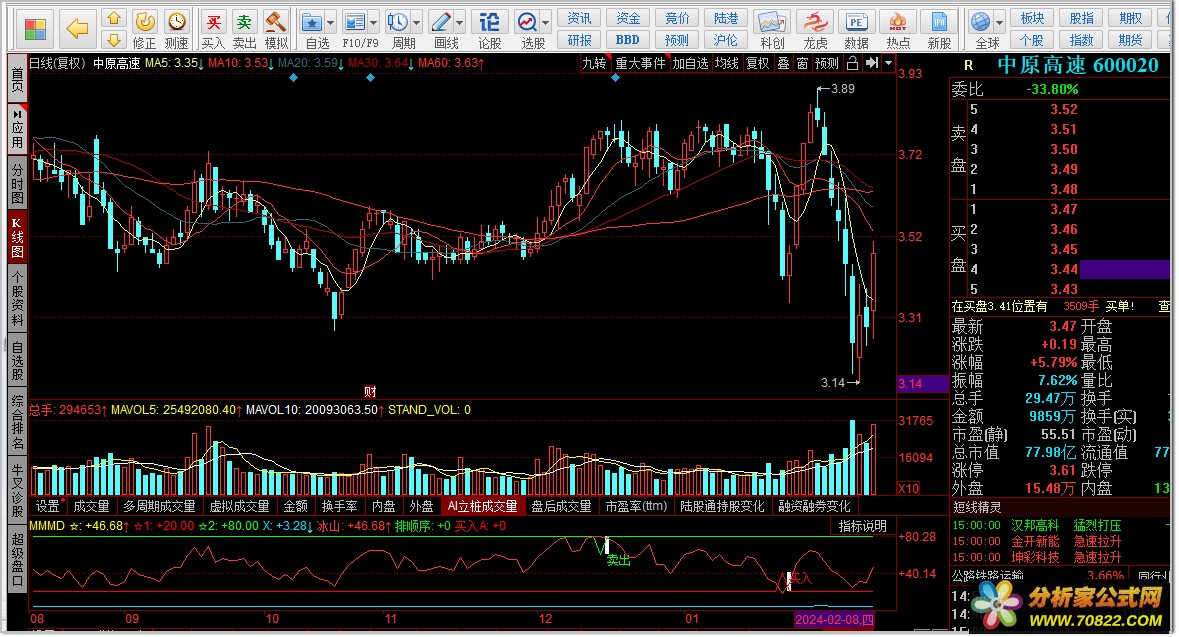Click the purple bar beside buy price 3.44

tap(1124, 269)
